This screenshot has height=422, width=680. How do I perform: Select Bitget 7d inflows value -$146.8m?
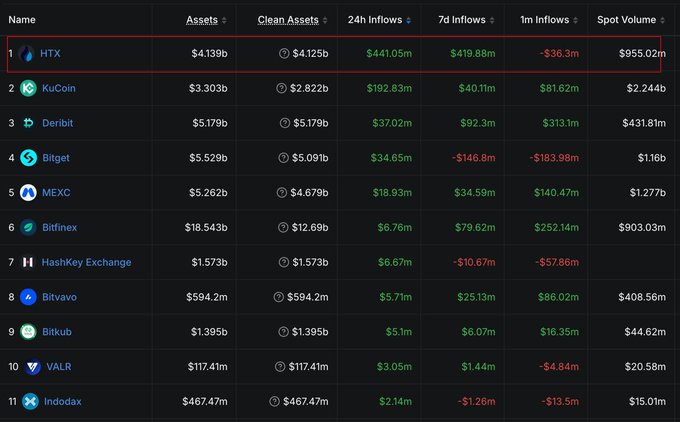(474, 158)
